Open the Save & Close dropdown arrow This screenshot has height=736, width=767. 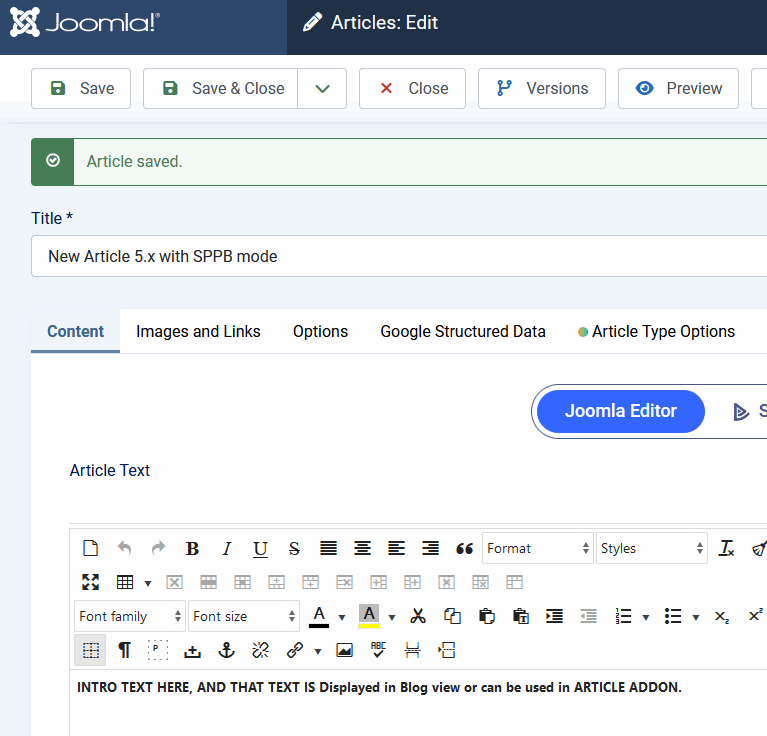coord(322,88)
